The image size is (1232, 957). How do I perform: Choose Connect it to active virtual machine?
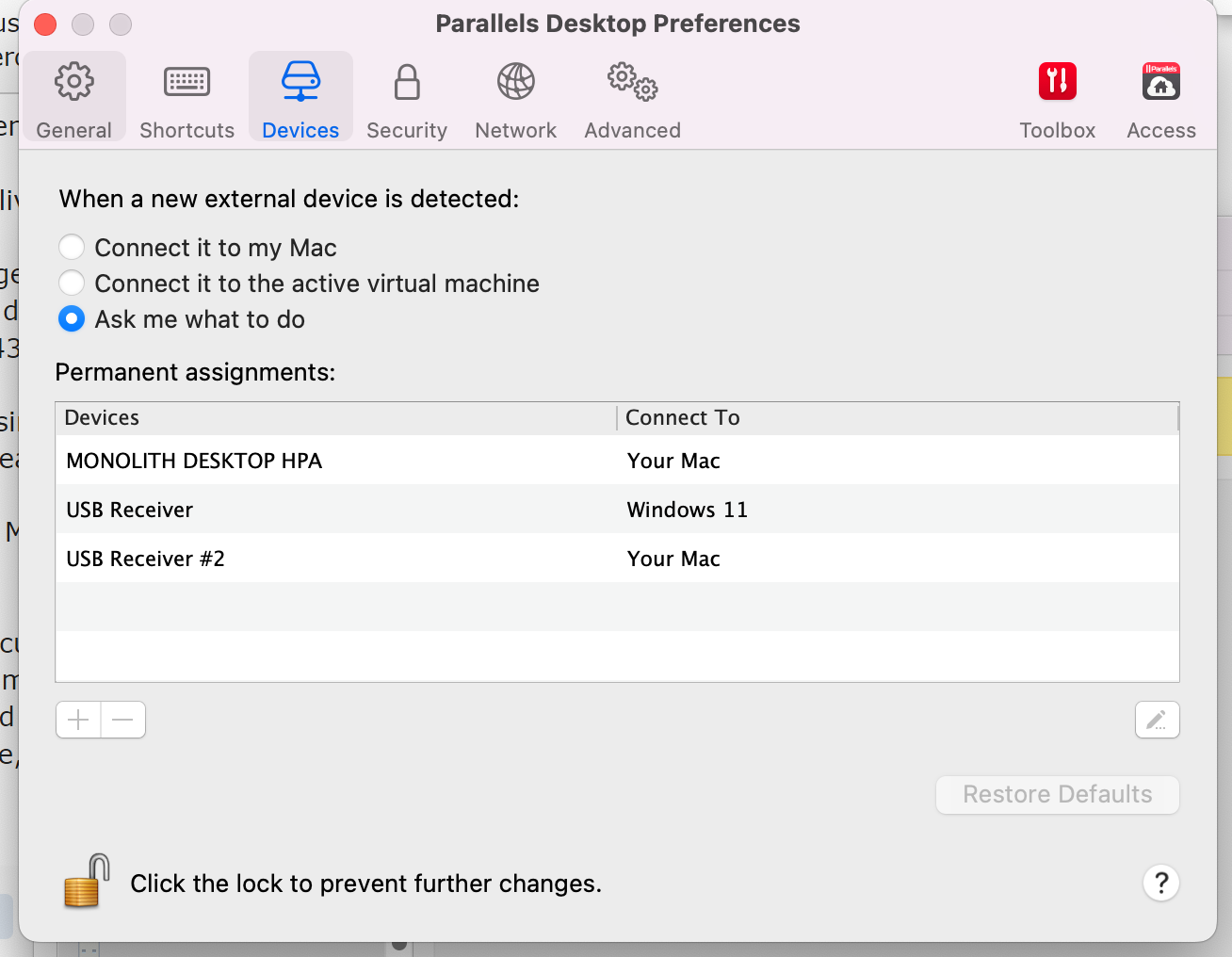pyautogui.click(x=72, y=284)
